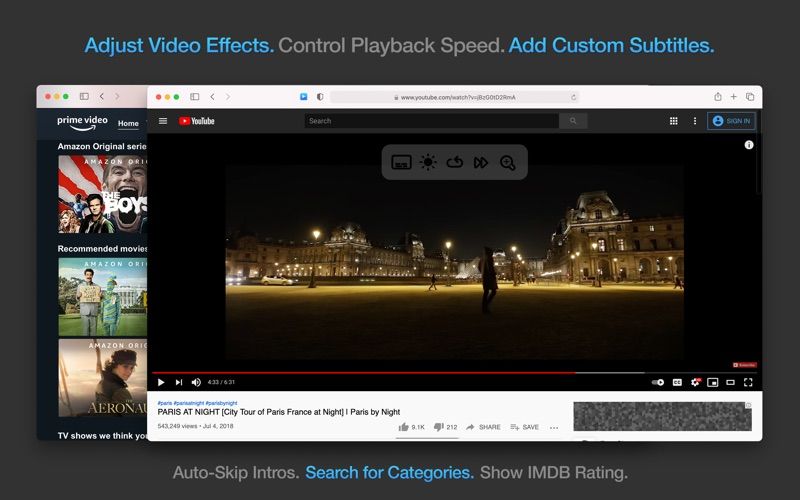Mute the video volume
This screenshot has height=500, width=800.
[x=196, y=382]
